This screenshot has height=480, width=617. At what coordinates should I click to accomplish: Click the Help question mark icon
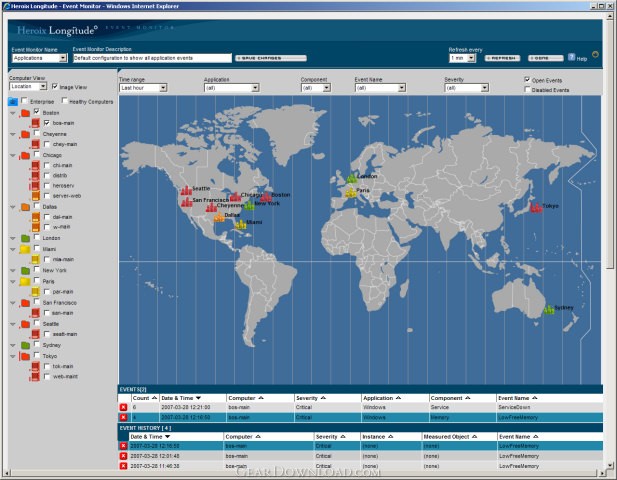[571, 57]
